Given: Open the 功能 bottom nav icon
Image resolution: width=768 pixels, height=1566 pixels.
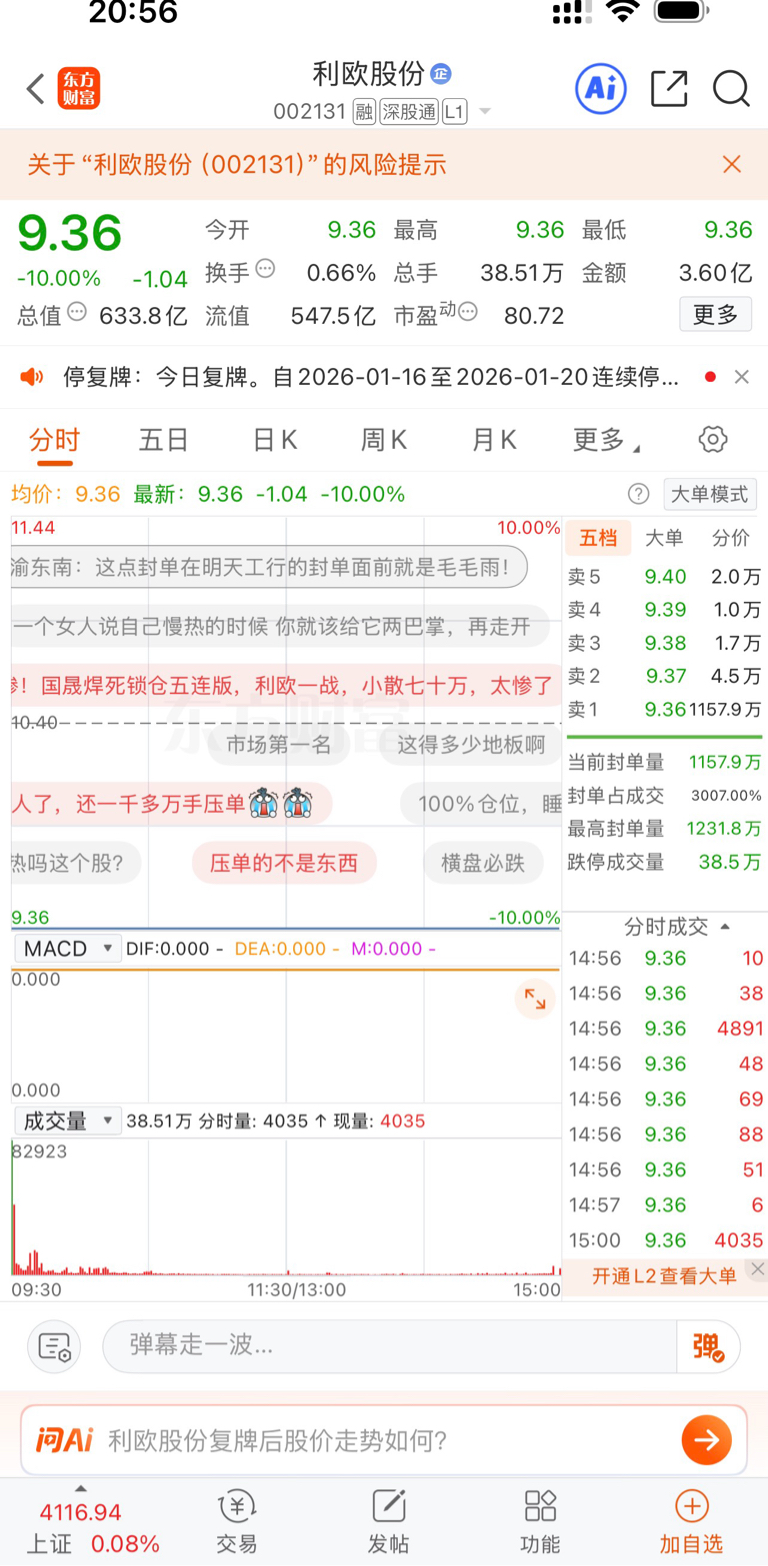Looking at the screenshot, I should point(540,1521).
